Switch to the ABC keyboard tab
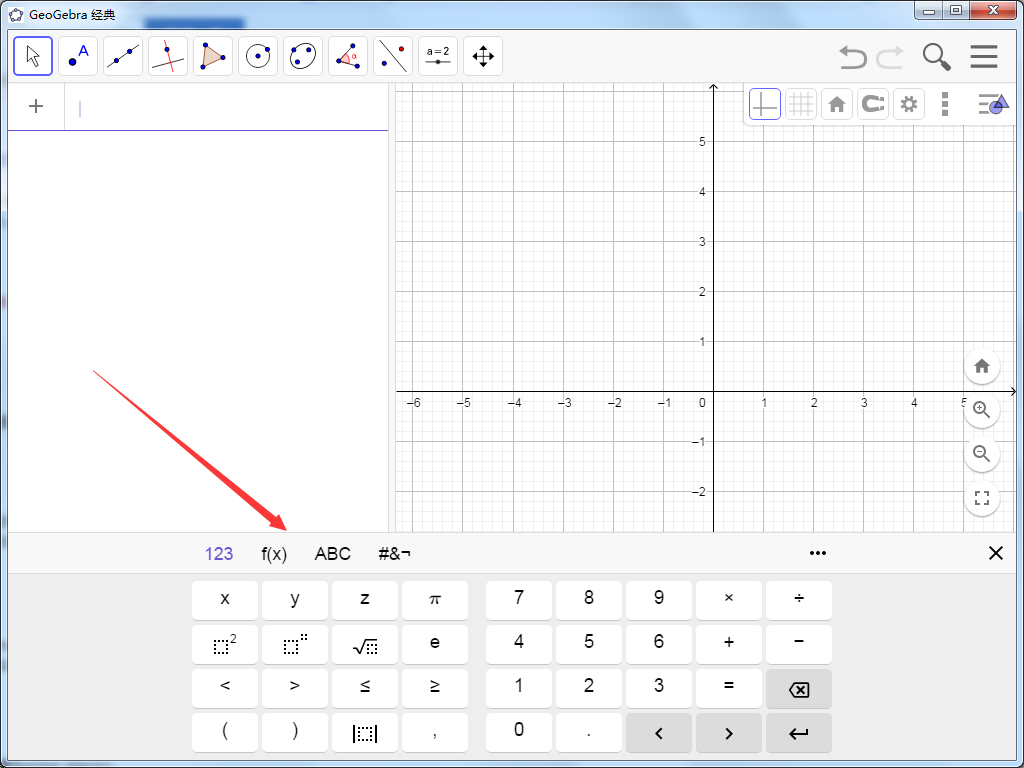The height and width of the screenshot is (768, 1024). pos(332,553)
